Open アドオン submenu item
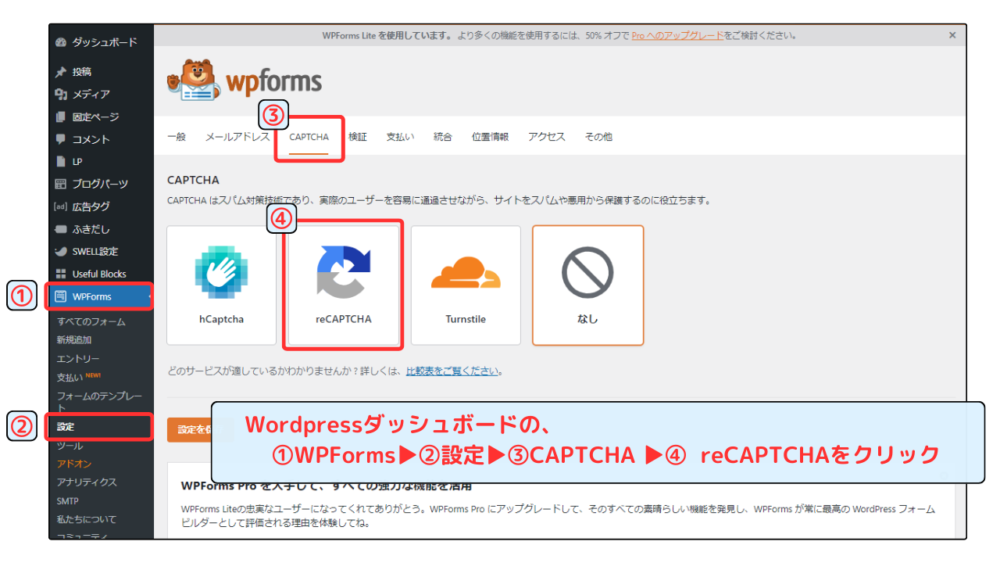This screenshot has width=1000, height=563. [x=74, y=464]
